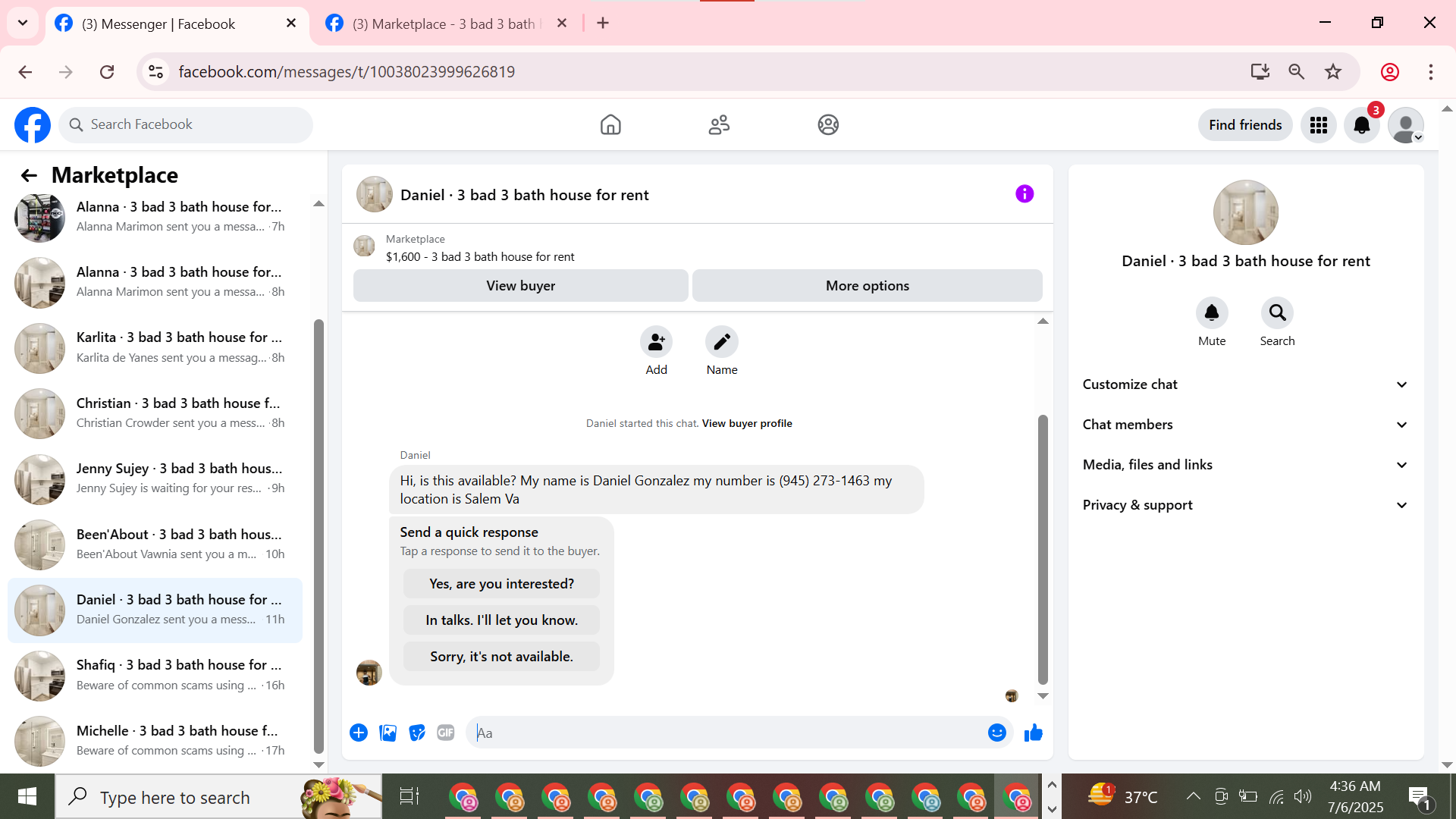Click the browser address bar URL
The width and height of the screenshot is (1456, 819).
pos(347,72)
